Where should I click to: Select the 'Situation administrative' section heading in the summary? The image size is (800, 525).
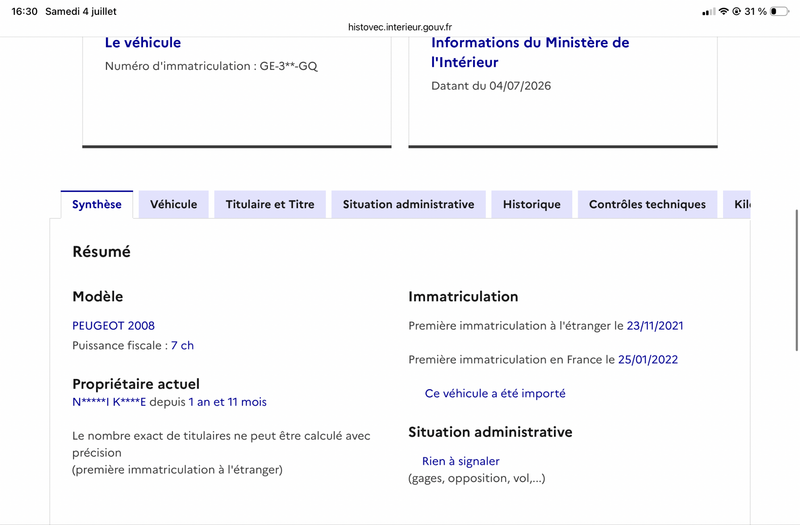(x=490, y=432)
